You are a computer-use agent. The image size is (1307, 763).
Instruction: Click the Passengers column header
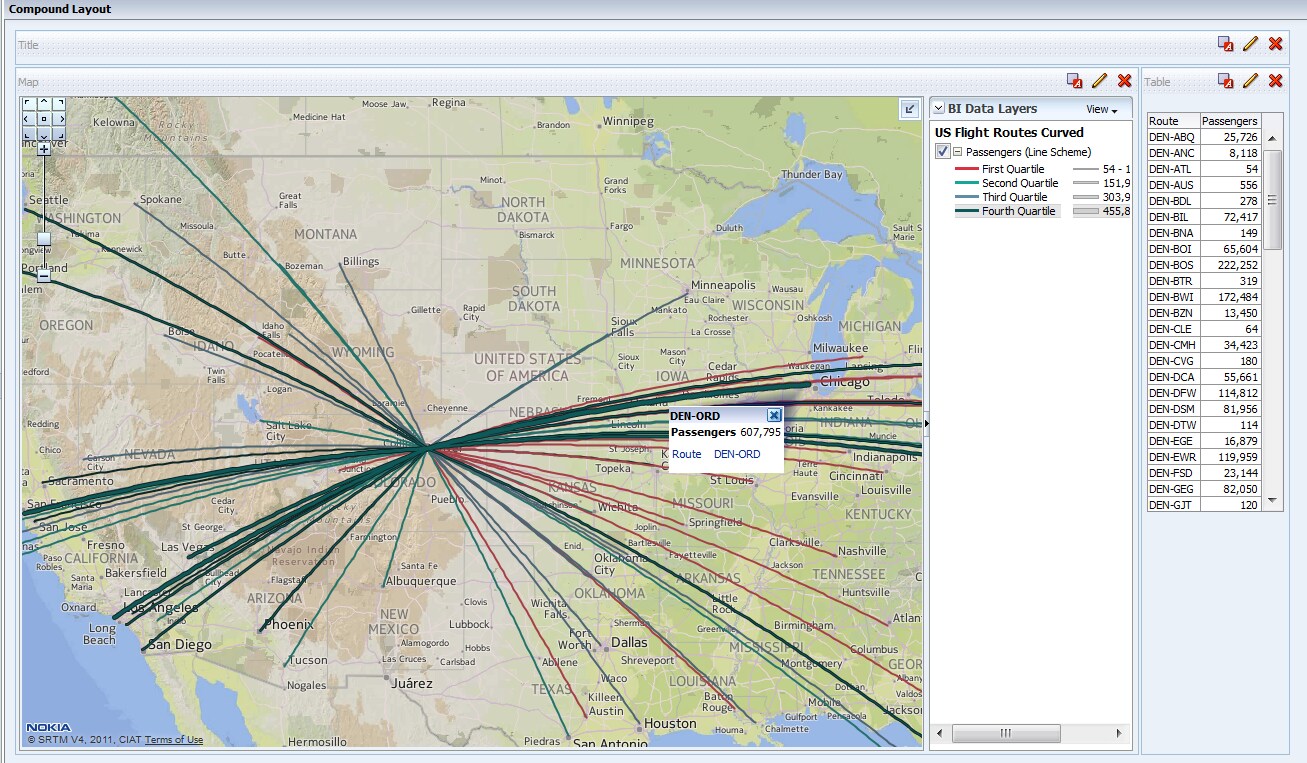[x=1230, y=121]
